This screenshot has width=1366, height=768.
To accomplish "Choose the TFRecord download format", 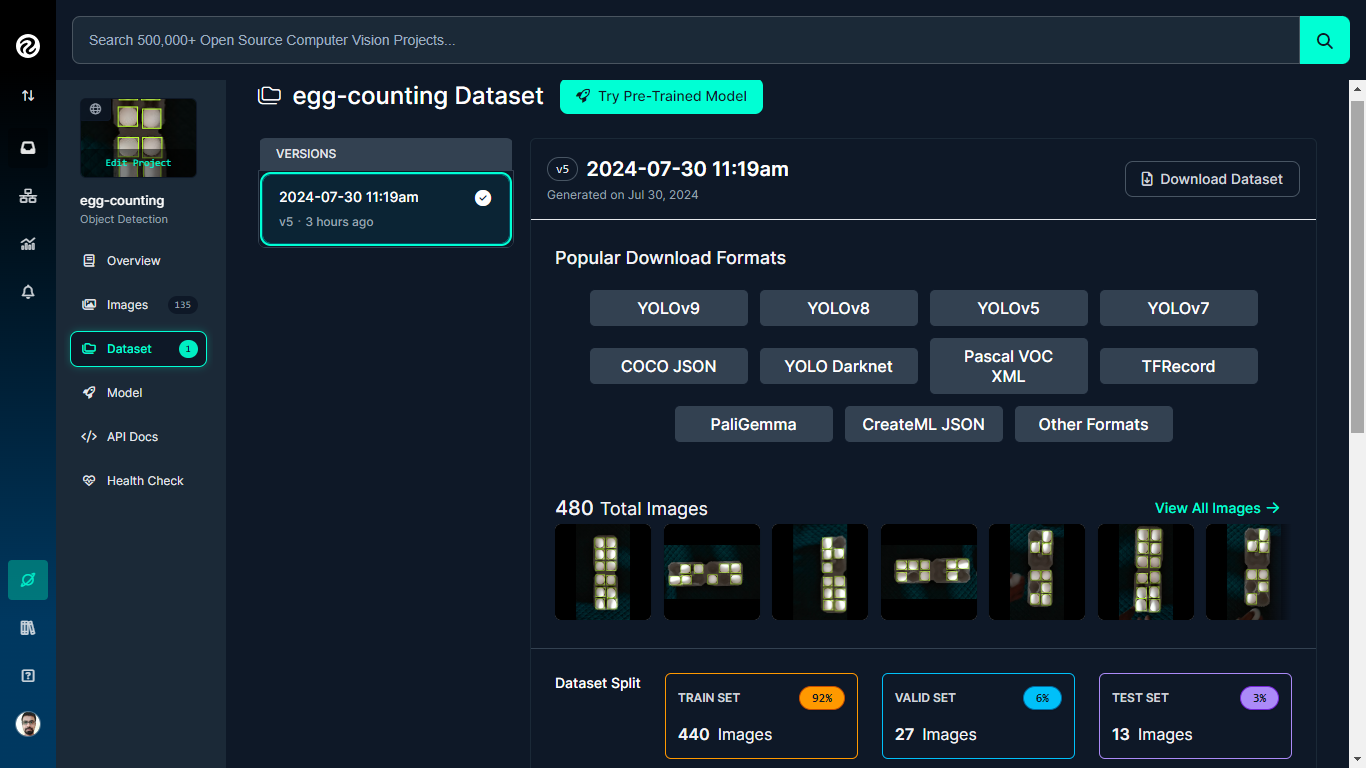I will tap(1179, 366).
